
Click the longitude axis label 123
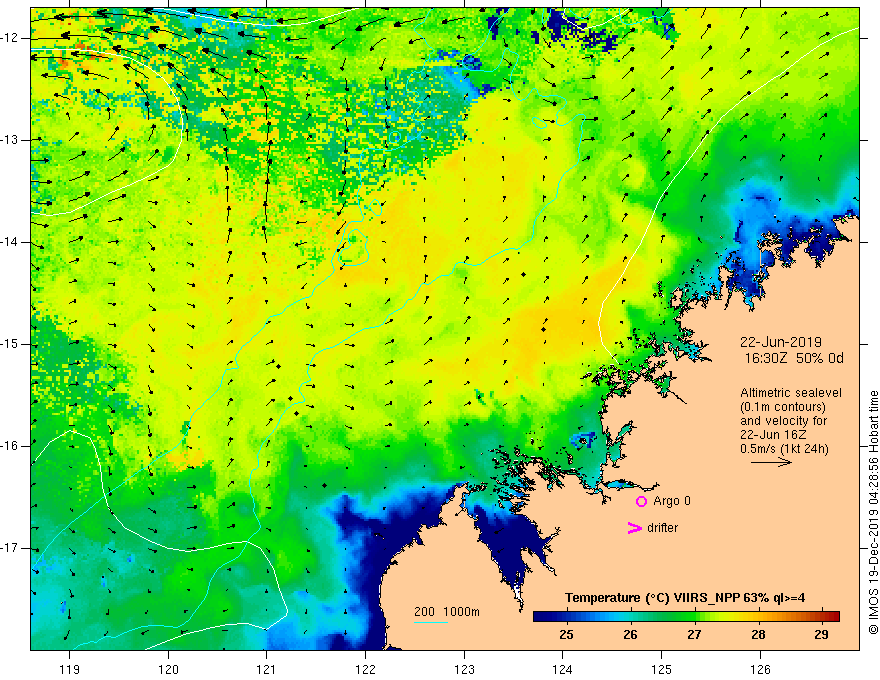click(x=464, y=670)
